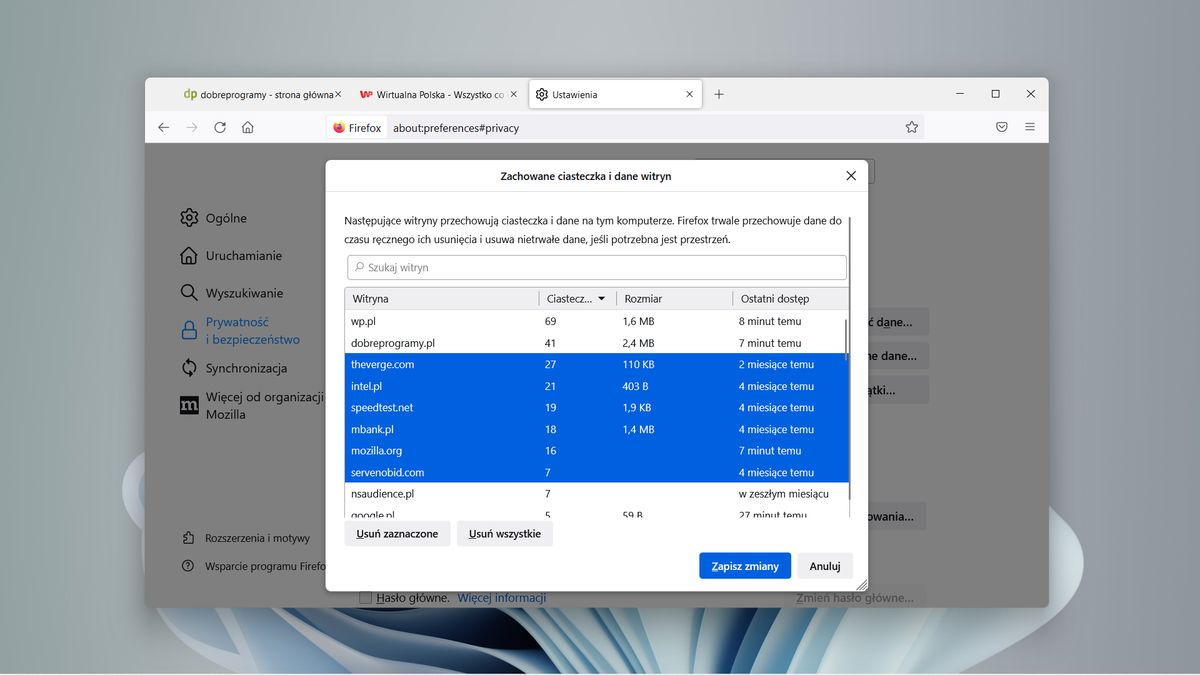Enable the Hasło główne checkbox
Image resolution: width=1200 pixels, height=675 pixels.
click(x=365, y=597)
